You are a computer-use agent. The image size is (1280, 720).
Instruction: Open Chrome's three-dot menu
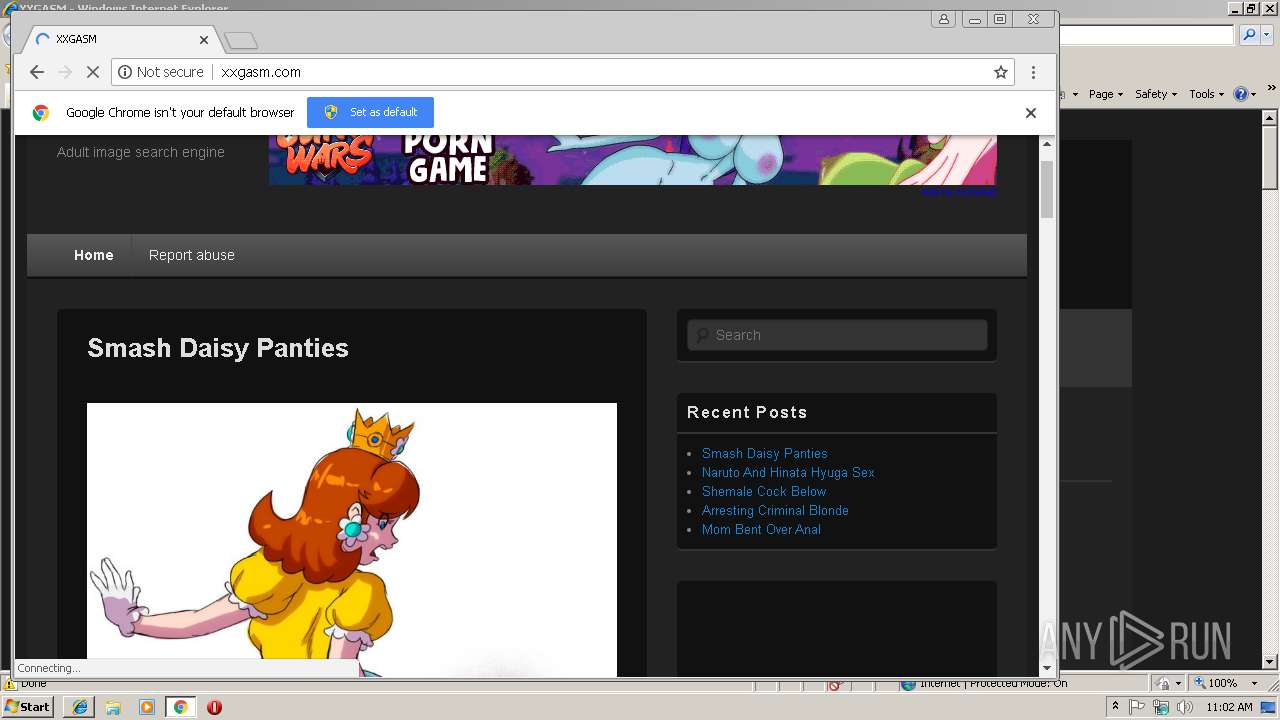click(x=1033, y=72)
